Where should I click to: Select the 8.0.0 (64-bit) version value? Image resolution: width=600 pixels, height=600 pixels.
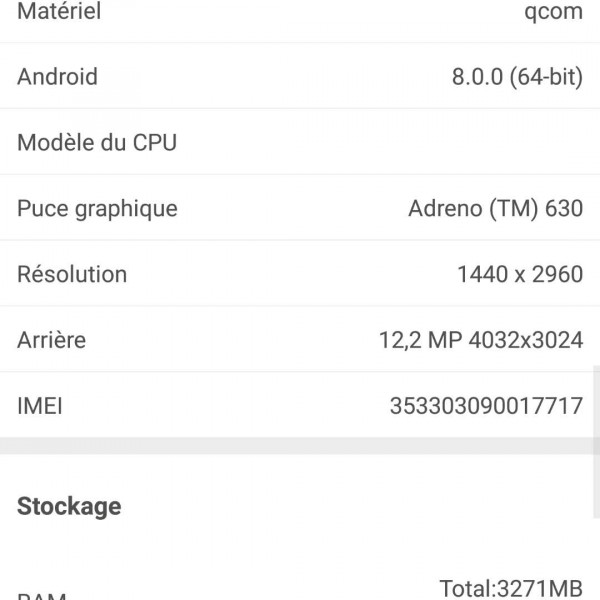[x=516, y=77]
